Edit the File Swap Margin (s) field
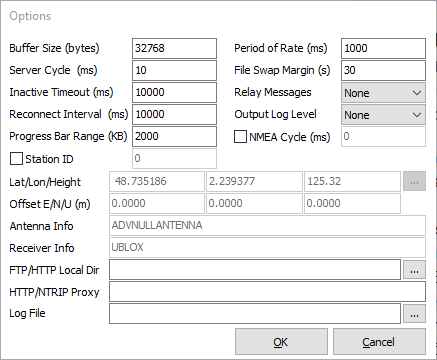This screenshot has height=360, width=437. 383,70
